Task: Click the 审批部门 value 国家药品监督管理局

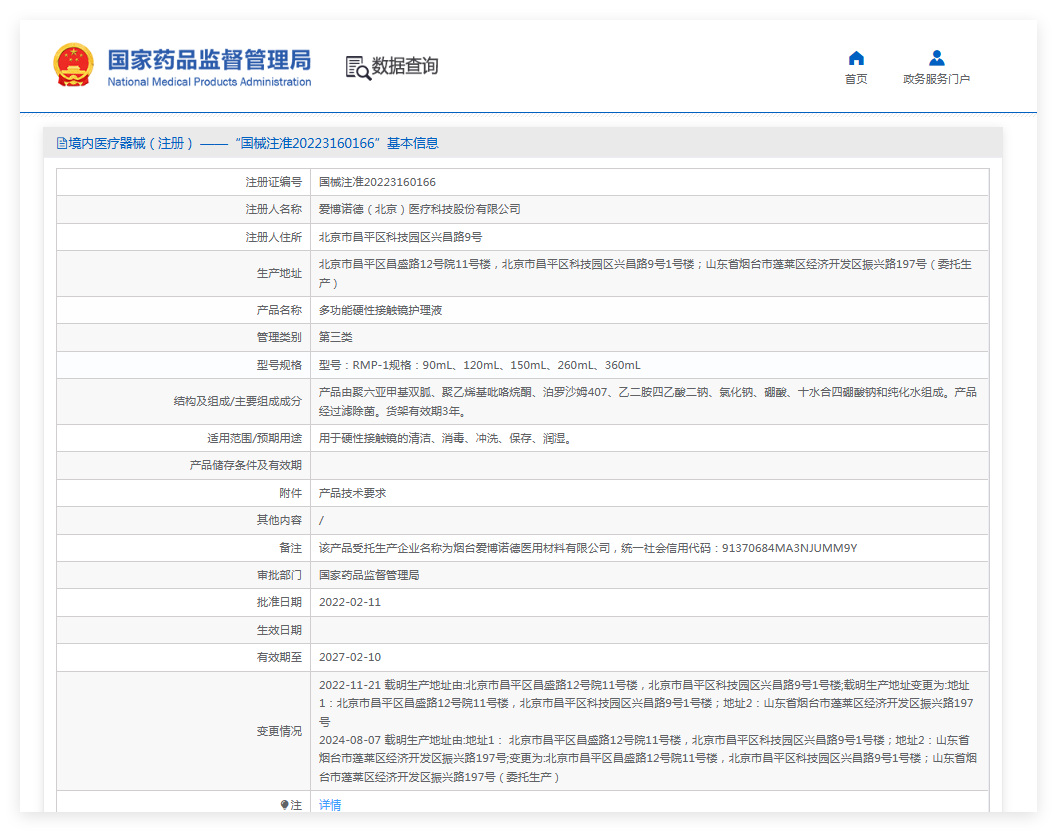Action: tap(369, 575)
